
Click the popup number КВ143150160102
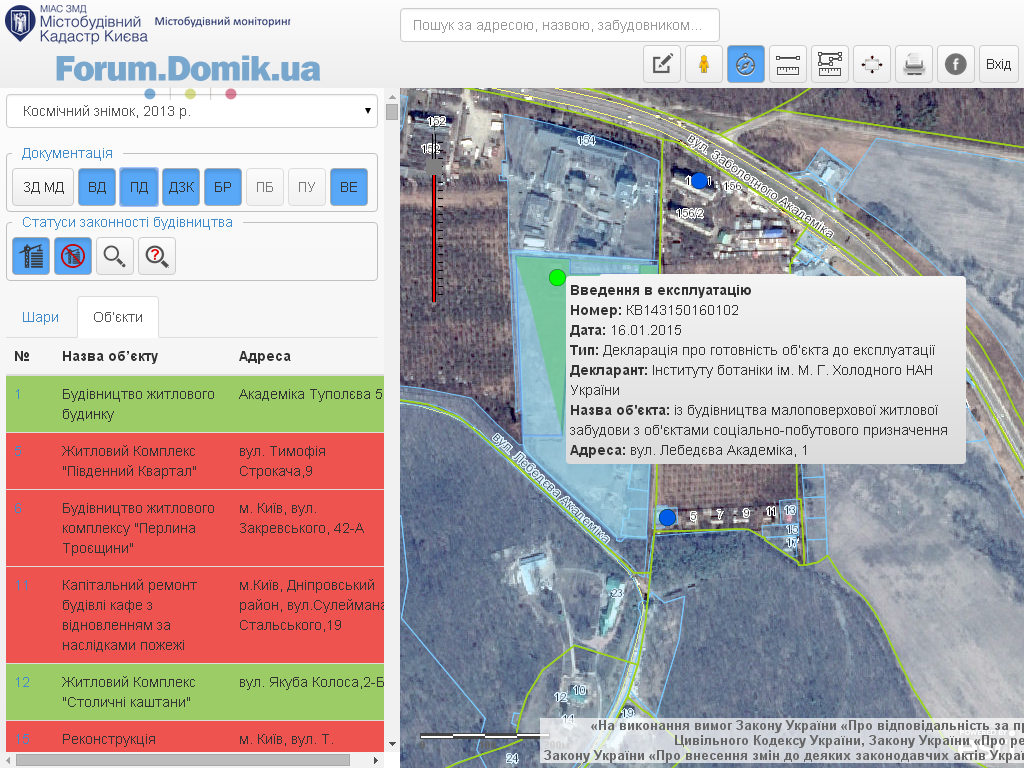(682, 310)
